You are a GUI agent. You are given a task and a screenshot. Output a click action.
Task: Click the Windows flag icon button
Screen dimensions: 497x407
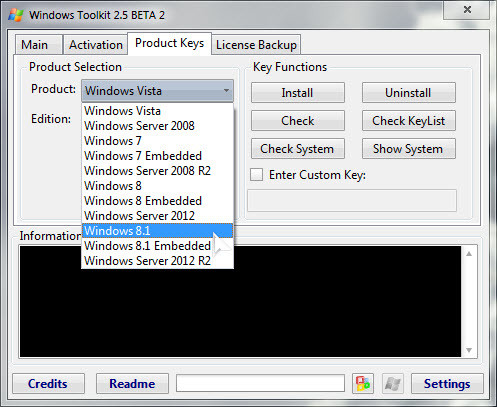[392, 384]
